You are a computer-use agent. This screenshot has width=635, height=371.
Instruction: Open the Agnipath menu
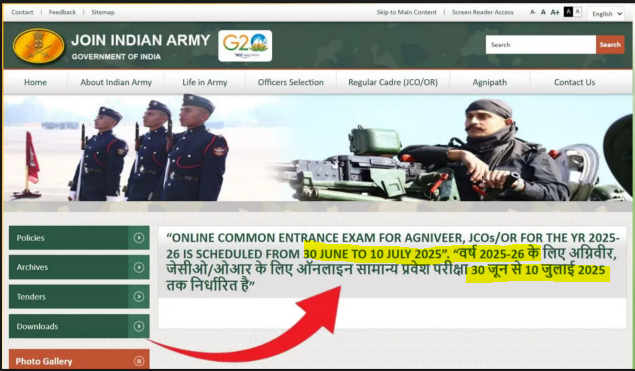coord(490,82)
